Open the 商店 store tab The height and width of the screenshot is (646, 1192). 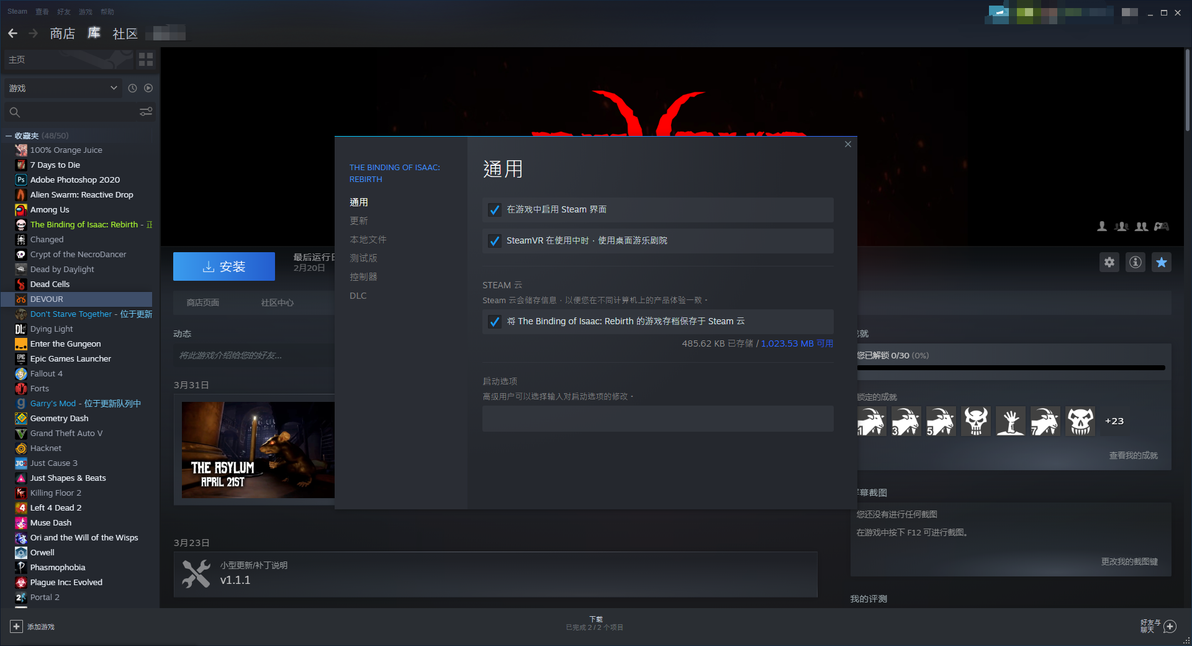[x=62, y=33]
